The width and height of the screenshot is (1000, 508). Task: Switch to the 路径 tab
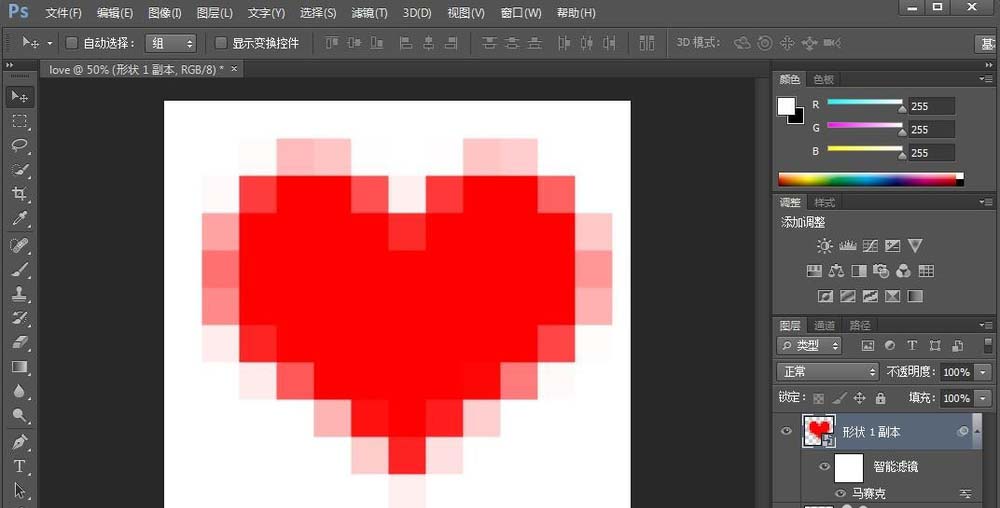[x=860, y=326]
